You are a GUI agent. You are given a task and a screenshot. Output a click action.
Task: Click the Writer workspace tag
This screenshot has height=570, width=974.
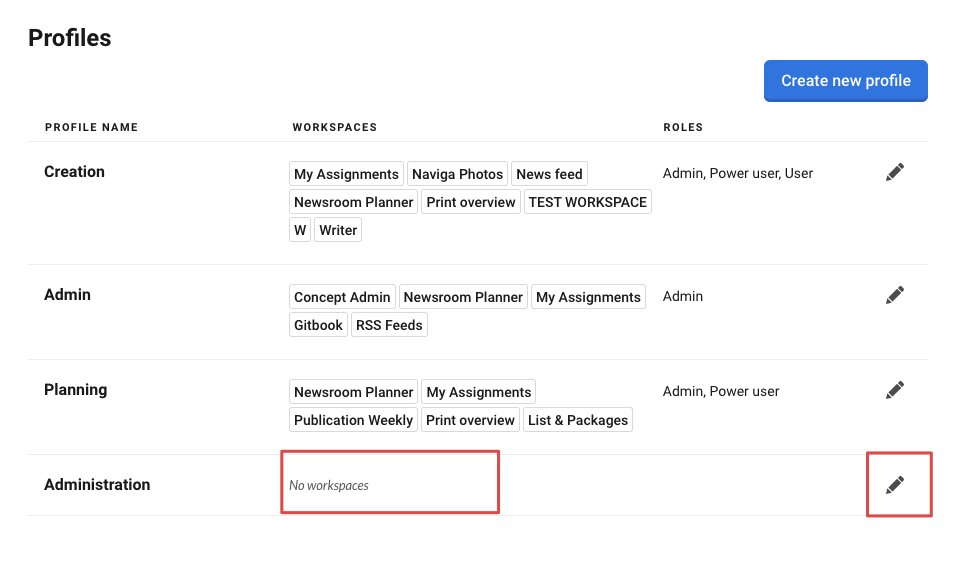338,230
